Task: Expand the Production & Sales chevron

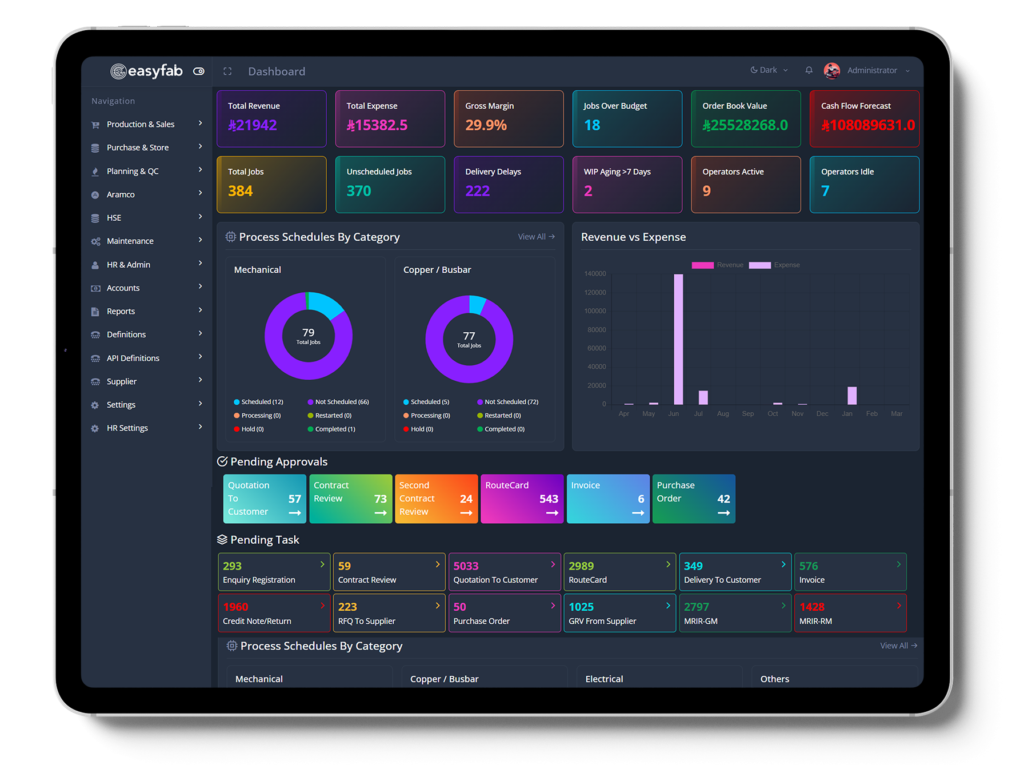Action: [x=200, y=123]
